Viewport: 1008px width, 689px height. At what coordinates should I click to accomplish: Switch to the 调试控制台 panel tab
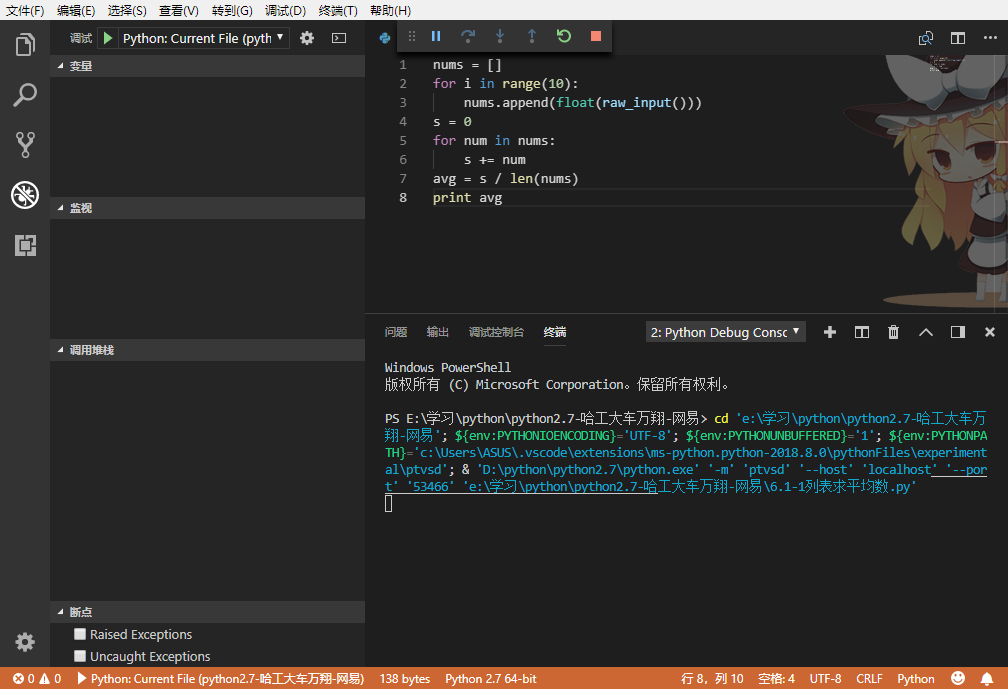tap(496, 332)
